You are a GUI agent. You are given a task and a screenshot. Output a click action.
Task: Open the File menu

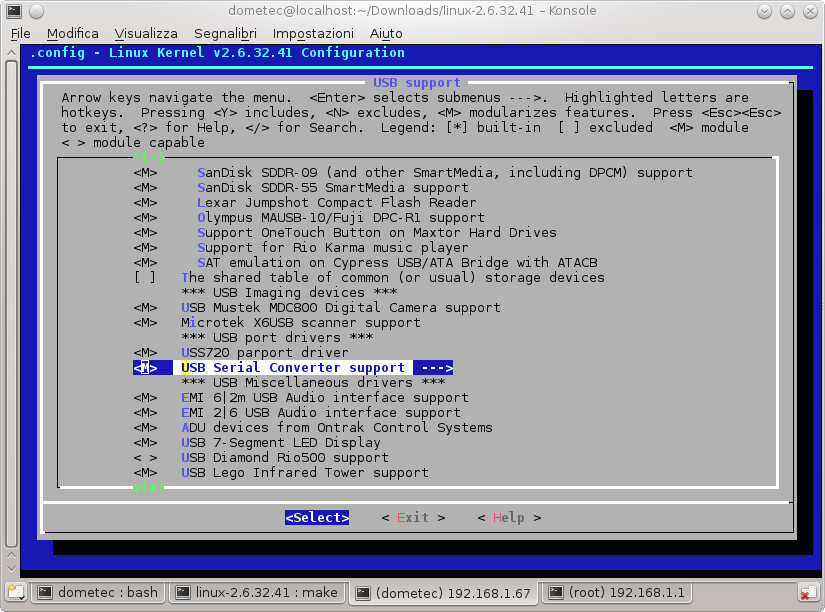pyautogui.click(x=20, y=33)
